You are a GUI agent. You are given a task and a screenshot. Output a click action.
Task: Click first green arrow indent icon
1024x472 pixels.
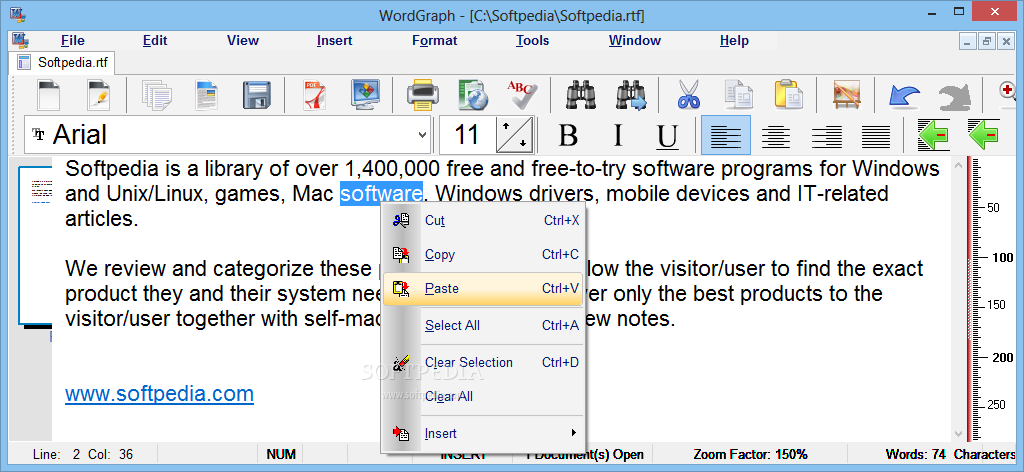pyautogui.click(x=933, y=135)
